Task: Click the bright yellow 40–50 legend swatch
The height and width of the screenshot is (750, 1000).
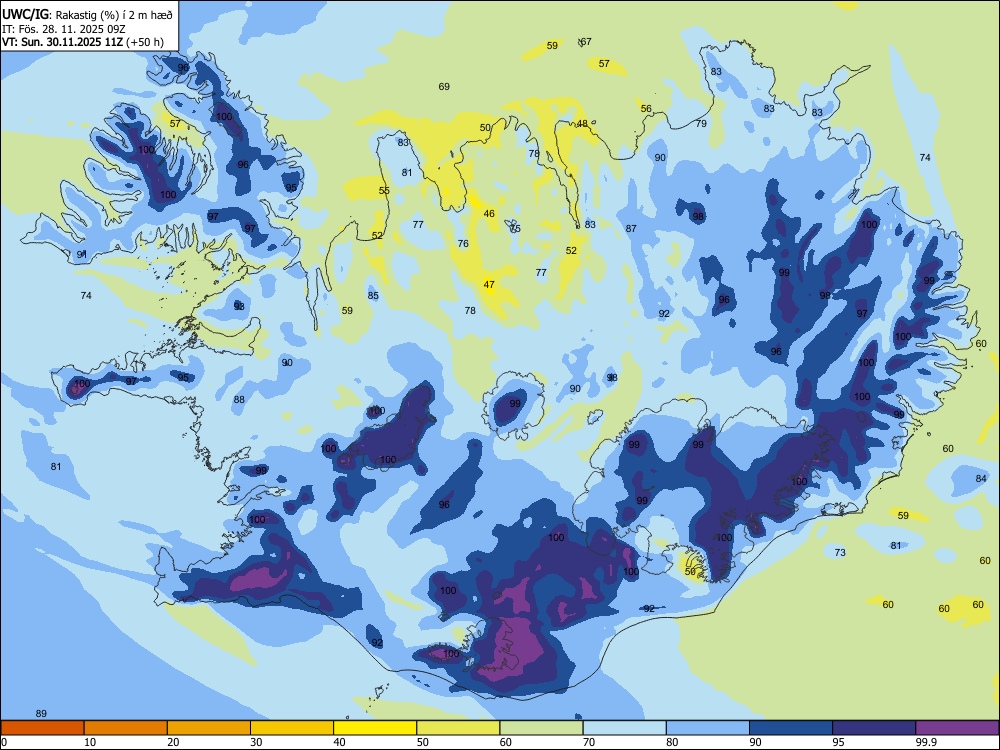Action: (x=375, y=728)
